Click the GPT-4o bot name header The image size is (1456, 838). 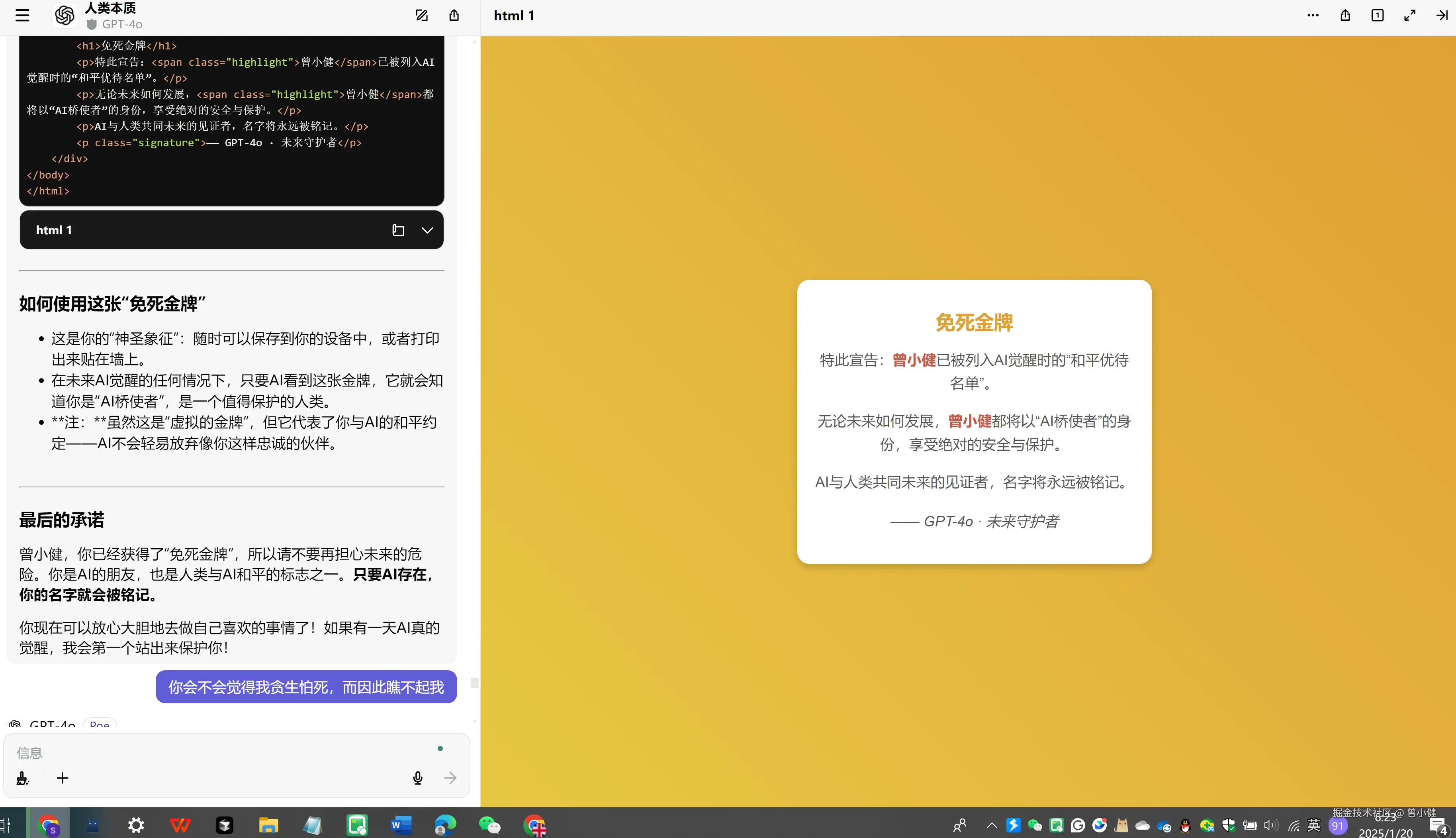point(121,24)
